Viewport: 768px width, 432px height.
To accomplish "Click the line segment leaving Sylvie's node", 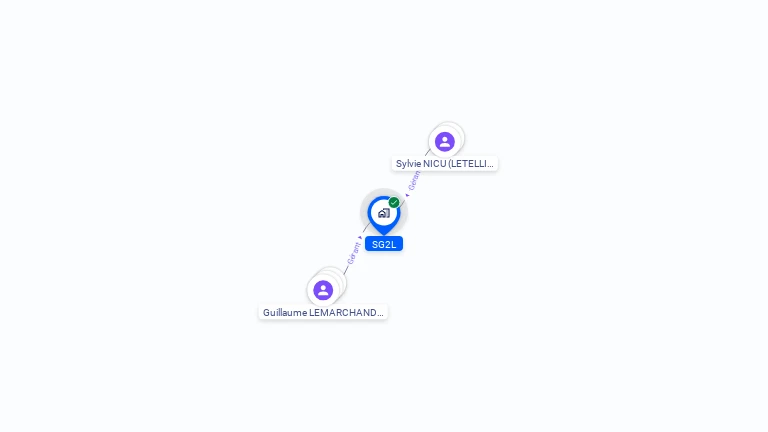I will tap(427, 153).
